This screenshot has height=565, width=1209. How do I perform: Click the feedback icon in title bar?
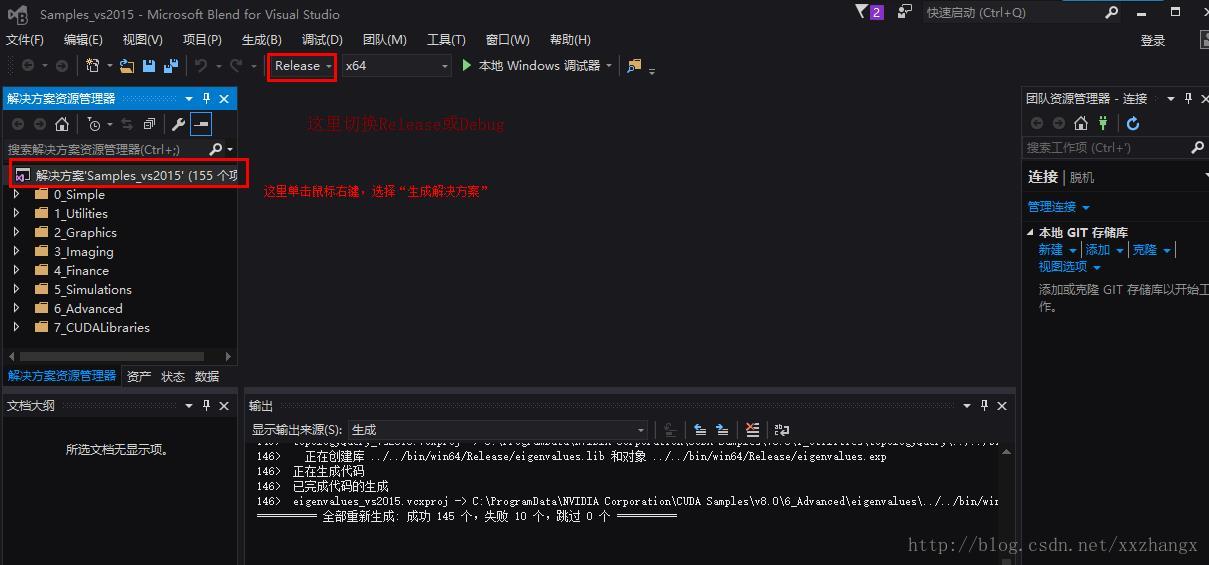905,12
